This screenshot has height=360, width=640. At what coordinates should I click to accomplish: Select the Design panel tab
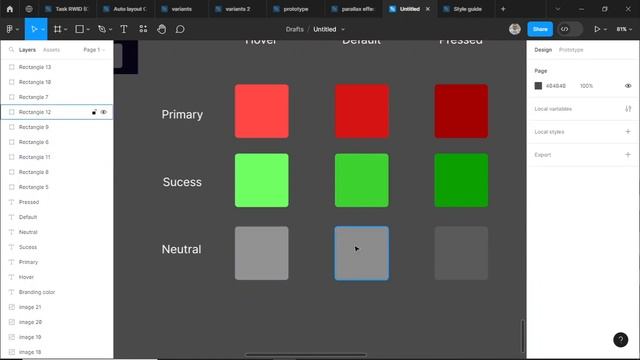click(543, 50)
